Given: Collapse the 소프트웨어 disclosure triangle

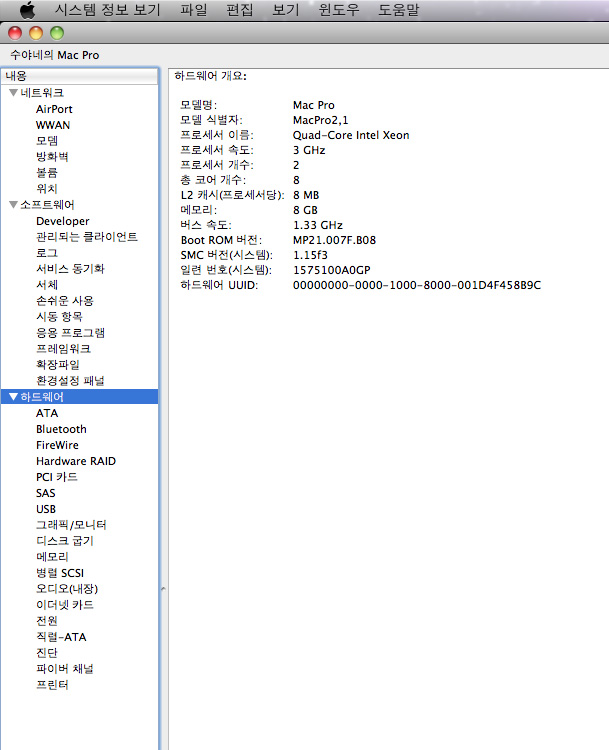Looking at the screenshot, I should (13, 205).
